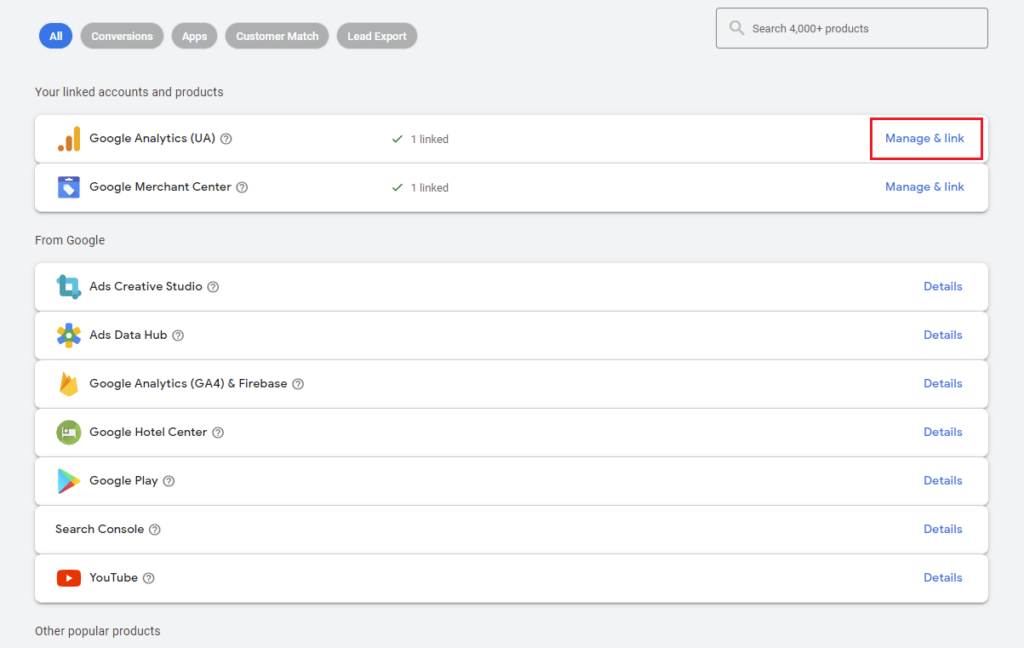
Task: Click the Google Analytics (UA) bar chart icon
Action: (68, 139)
